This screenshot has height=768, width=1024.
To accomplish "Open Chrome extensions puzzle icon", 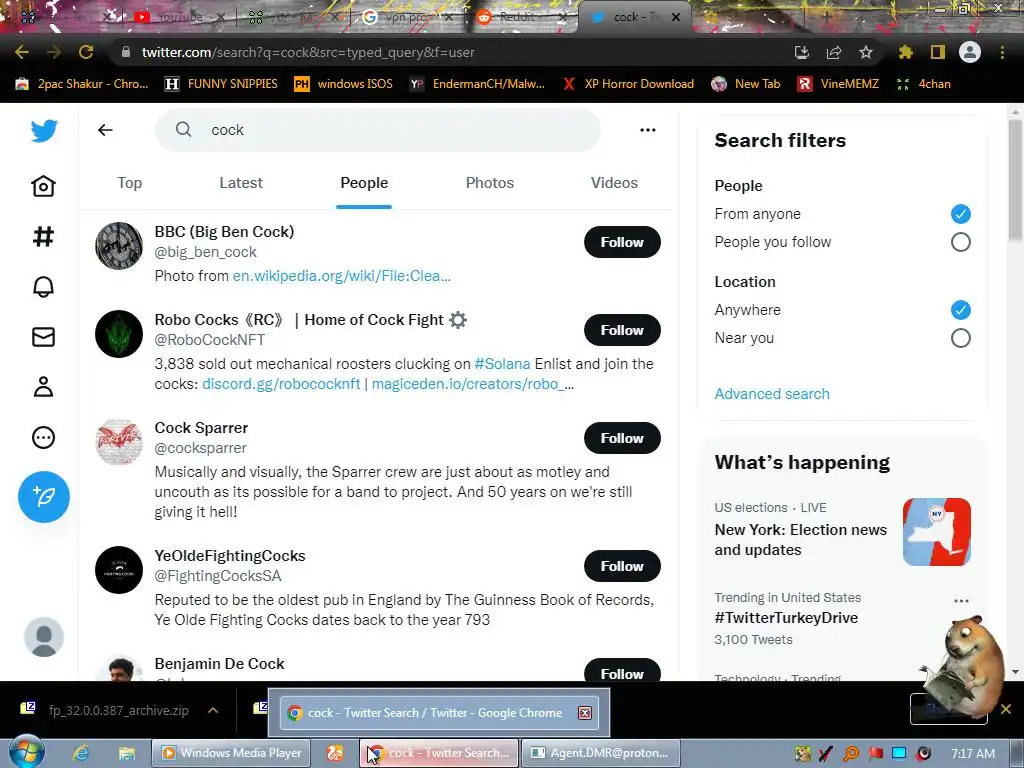I will pos(905,52).
